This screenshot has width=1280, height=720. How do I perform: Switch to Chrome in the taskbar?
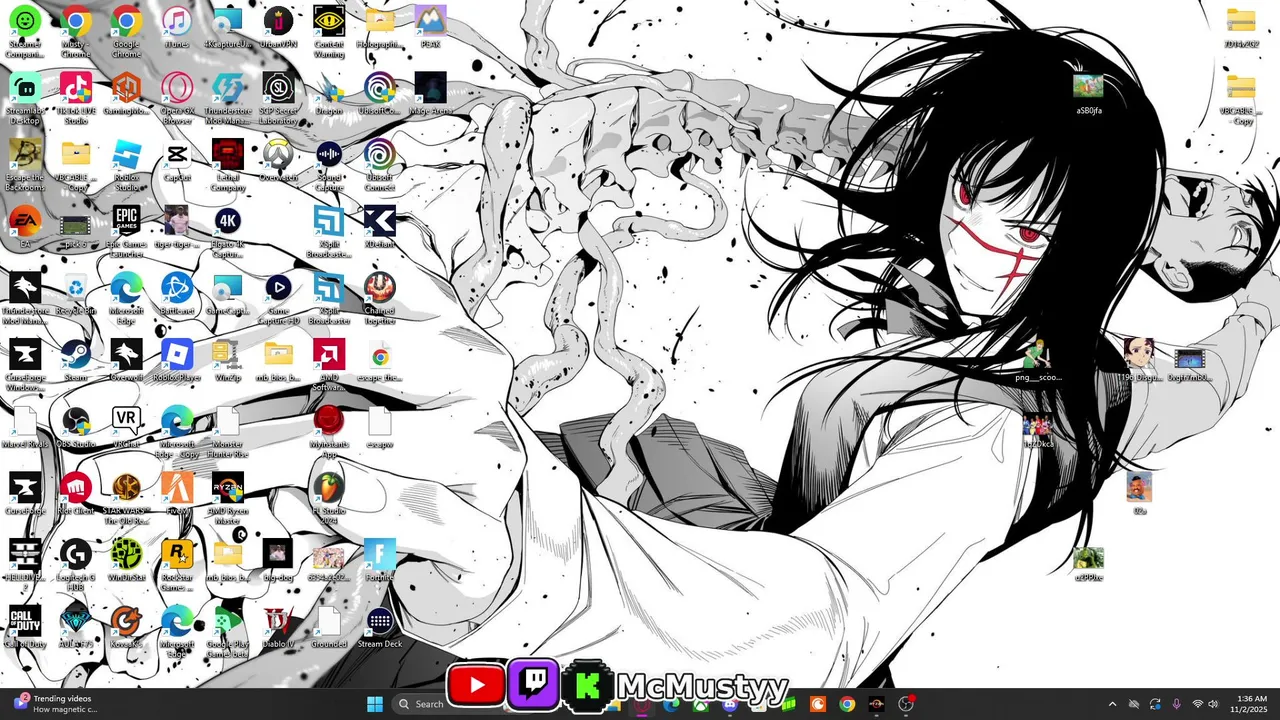point(847,704)
